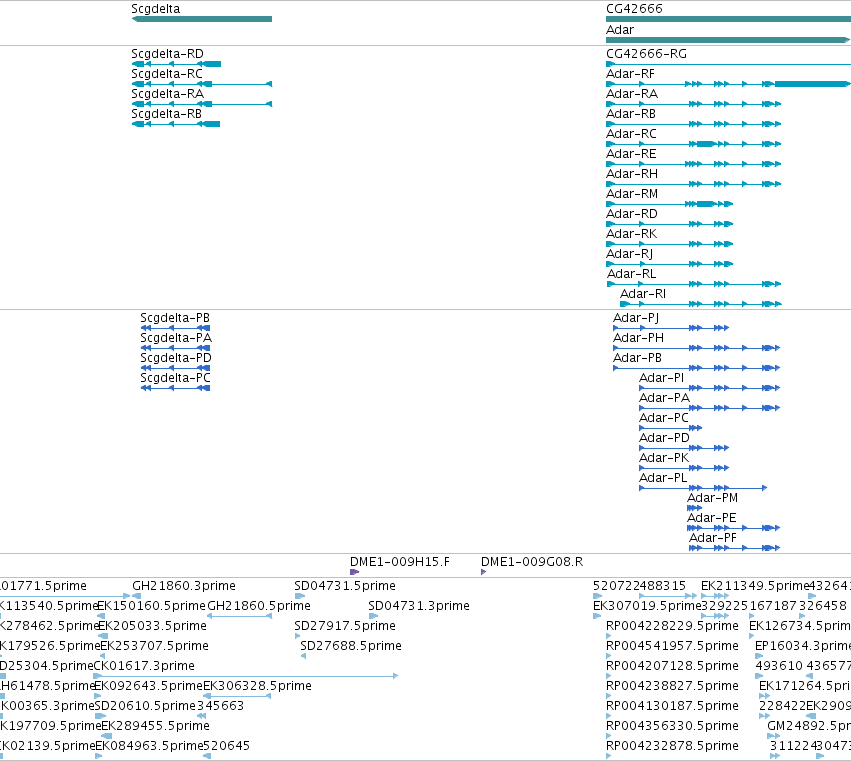Click the thick terminal exon of Adar-RF

coord(811,84)
